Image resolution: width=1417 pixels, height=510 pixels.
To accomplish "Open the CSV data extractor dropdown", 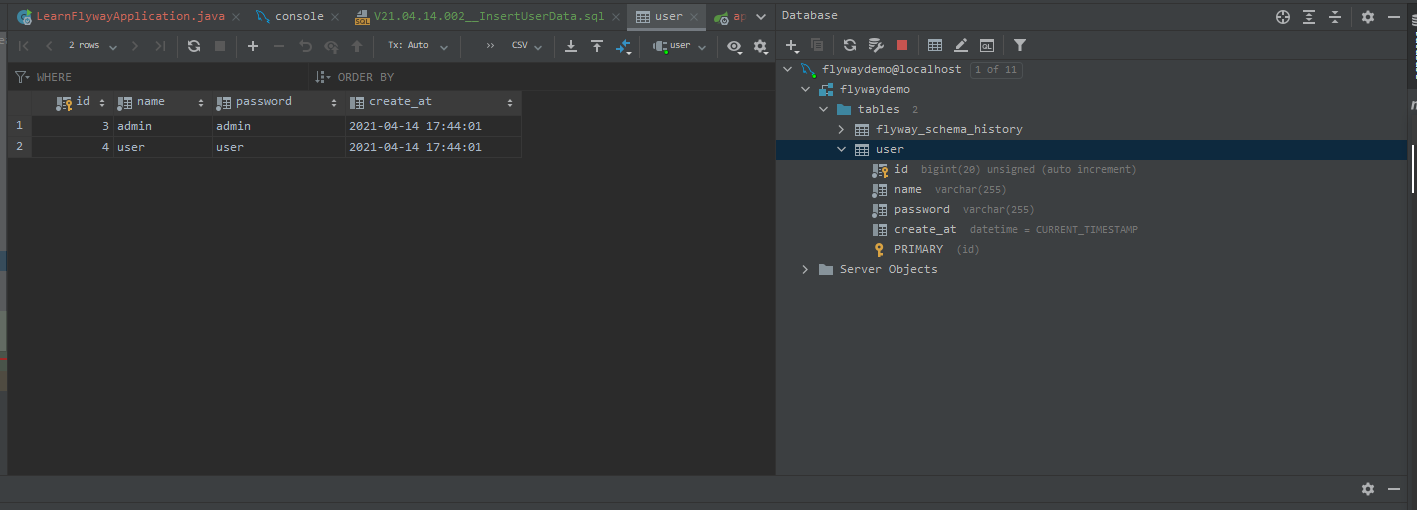I will (527, 46).
